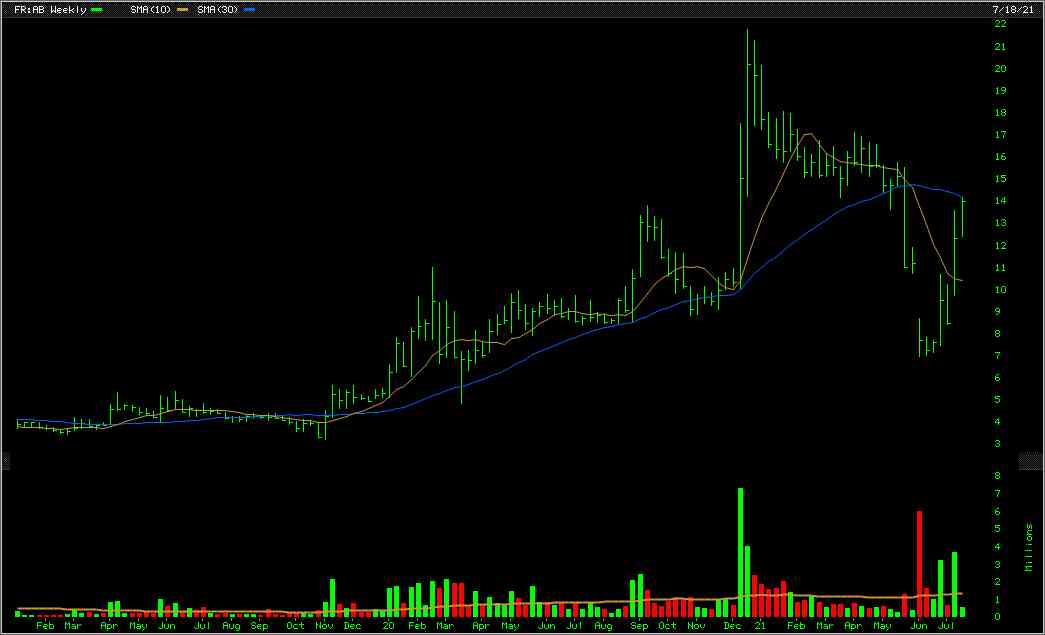Click the 11 price axis label
The height and width of the screenshot is (635, 1045).
coord(1000,268)
